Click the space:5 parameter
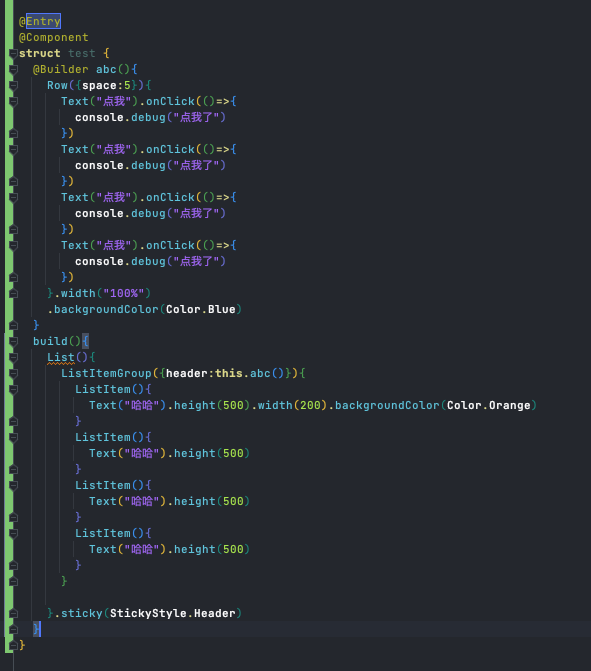 coord(106,86)
